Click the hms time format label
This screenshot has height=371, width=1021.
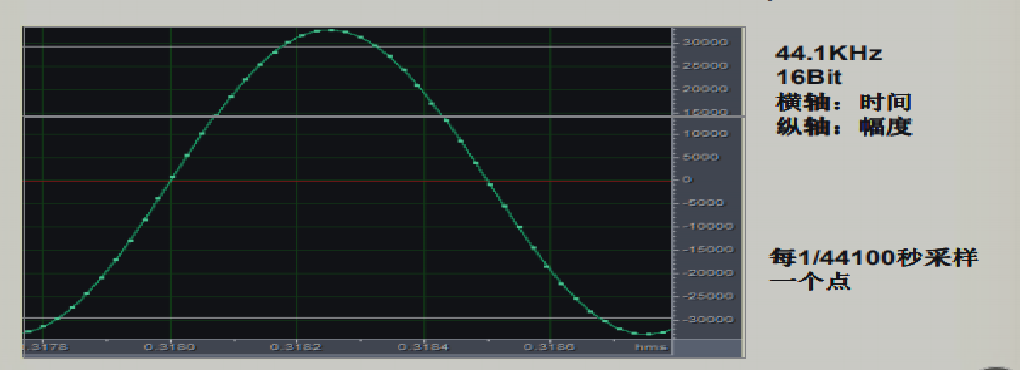point(651,348)
